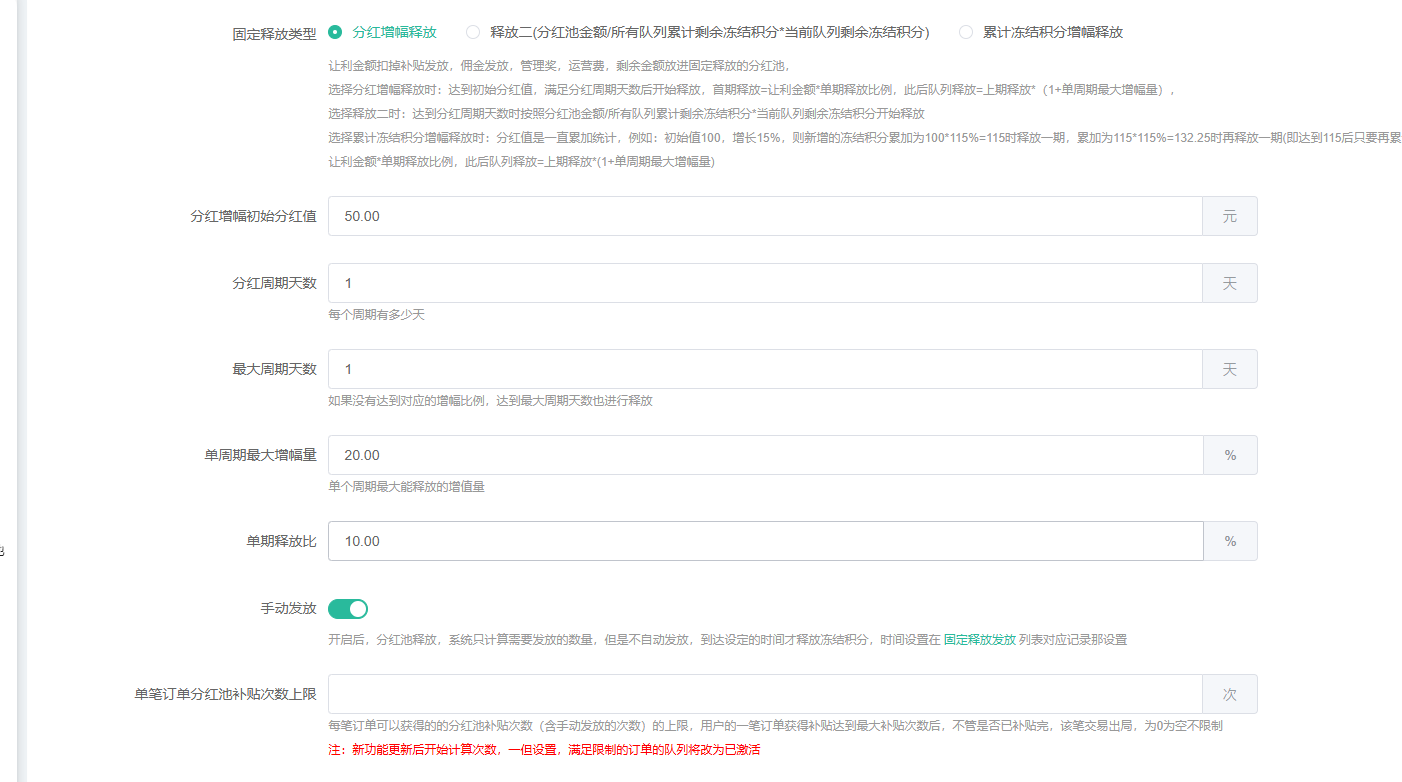Click the 天 suffix beside 分红周期天数
1402x782 pixels.
pyautogui.click(x=1229, y=283)
